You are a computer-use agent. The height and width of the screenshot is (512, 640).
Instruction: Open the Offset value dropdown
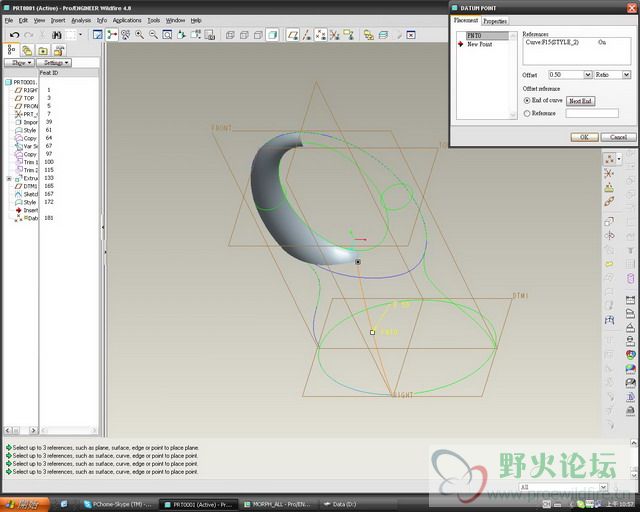[587, 75]
